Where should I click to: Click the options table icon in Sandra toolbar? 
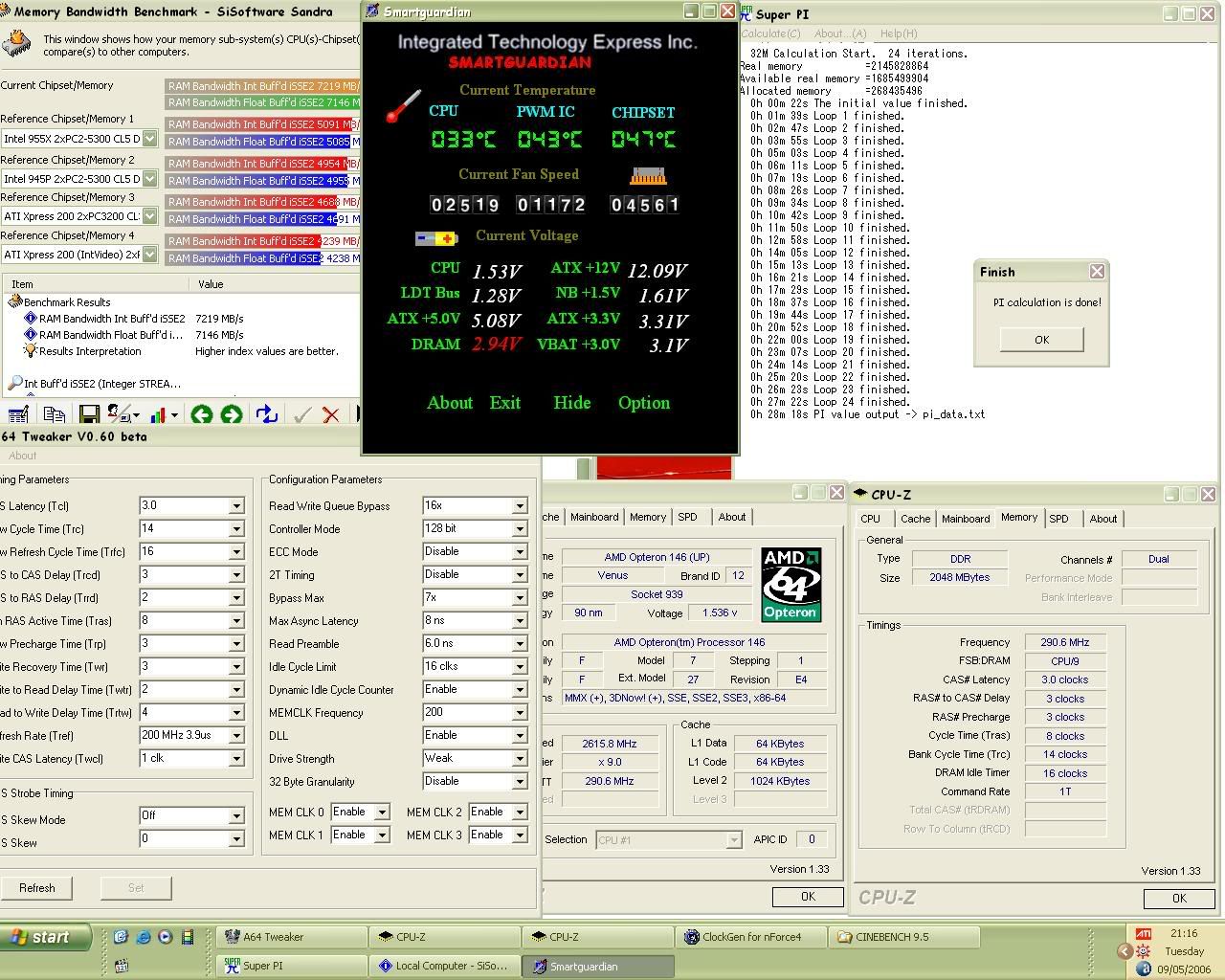[18, 414]
